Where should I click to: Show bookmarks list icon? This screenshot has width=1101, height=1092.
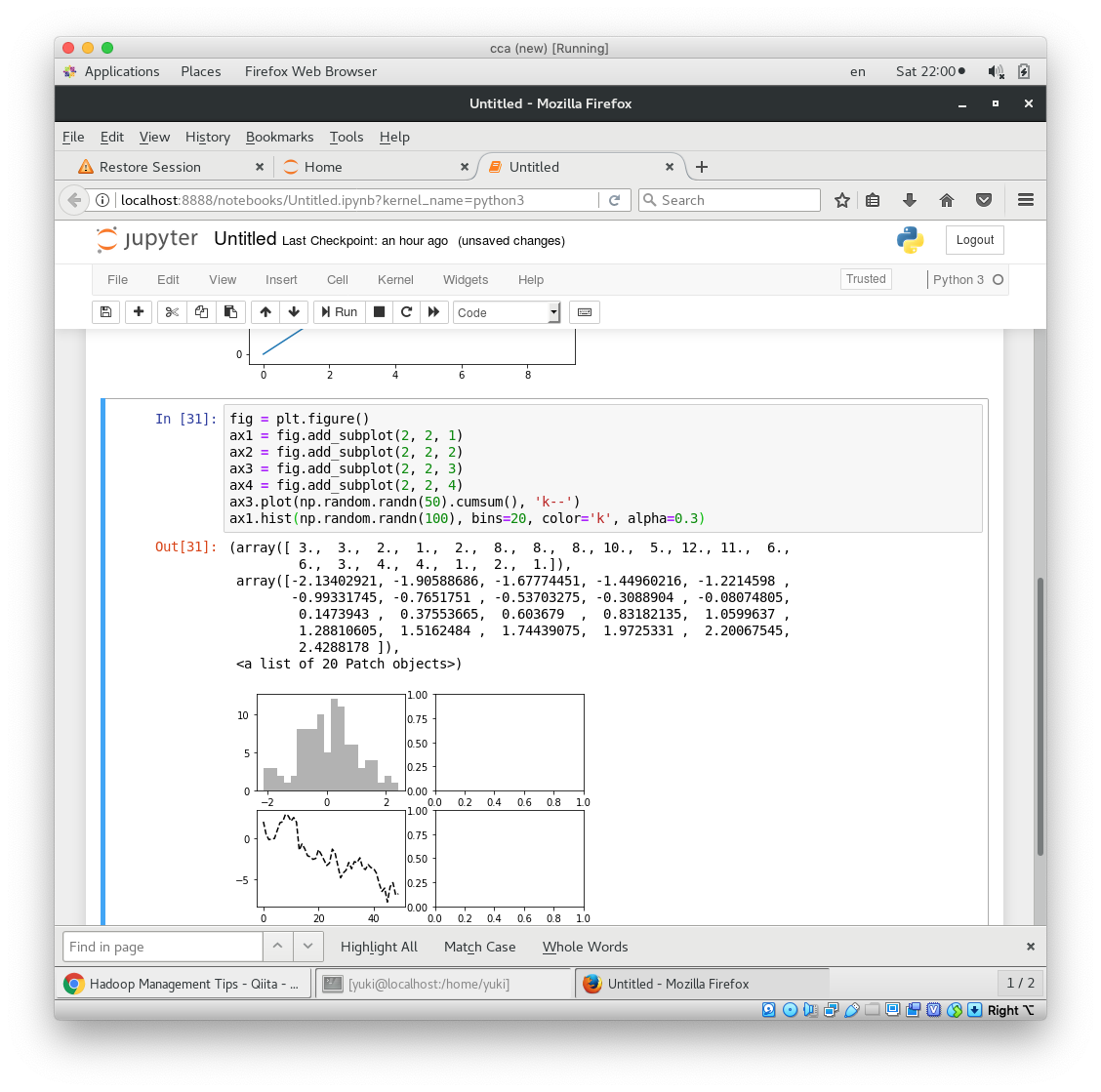coord(873,200)
